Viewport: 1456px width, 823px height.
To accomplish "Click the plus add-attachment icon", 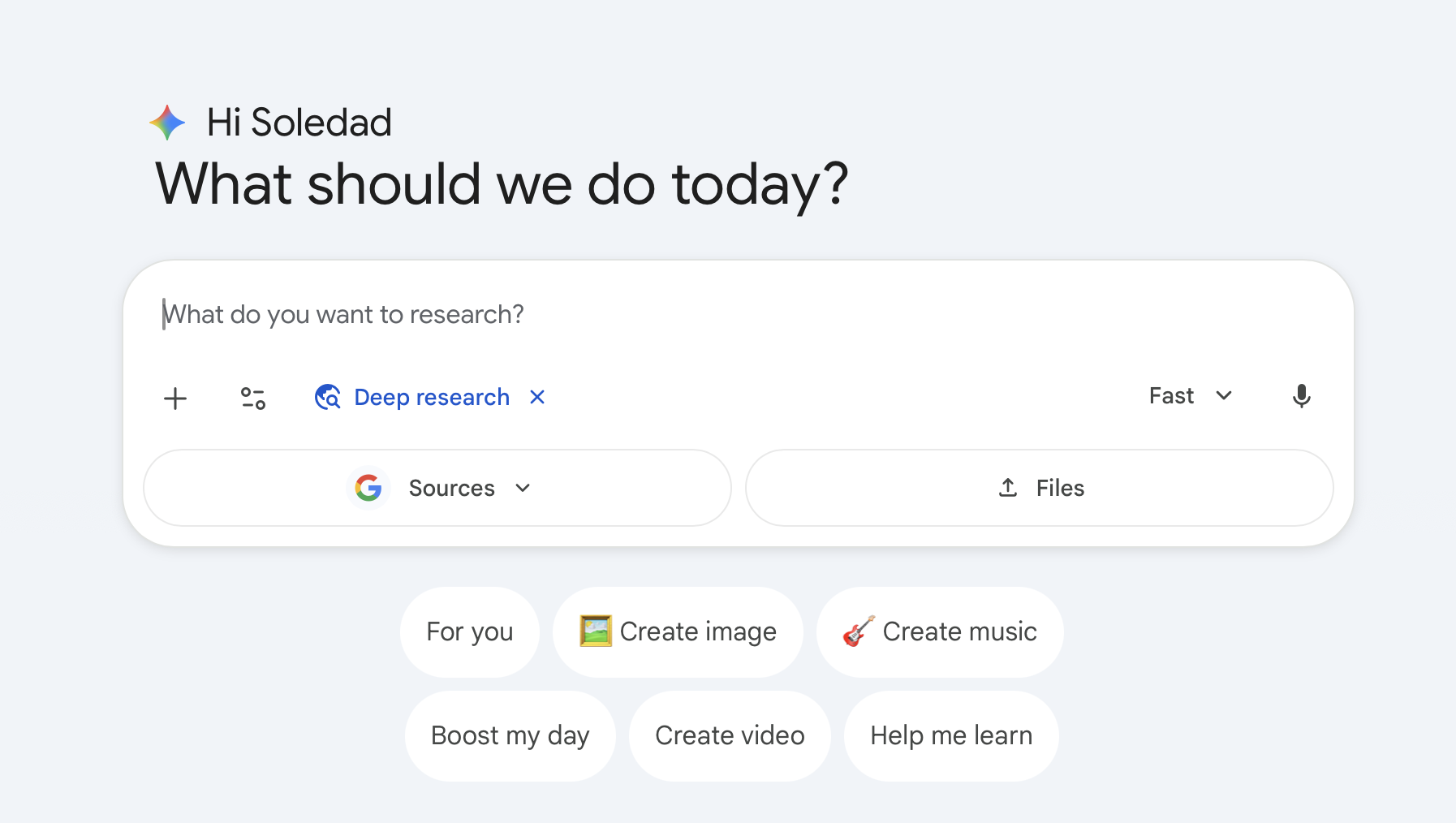I will (x=175, y=398).
